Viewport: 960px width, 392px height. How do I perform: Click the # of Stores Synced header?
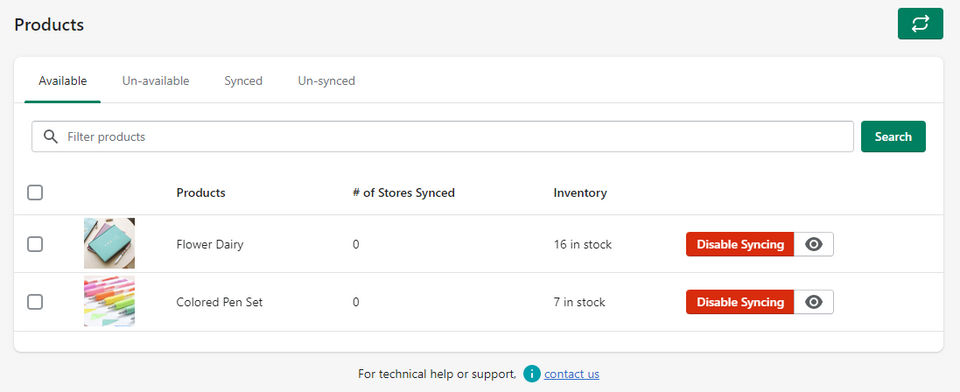(x=403, y=193)
